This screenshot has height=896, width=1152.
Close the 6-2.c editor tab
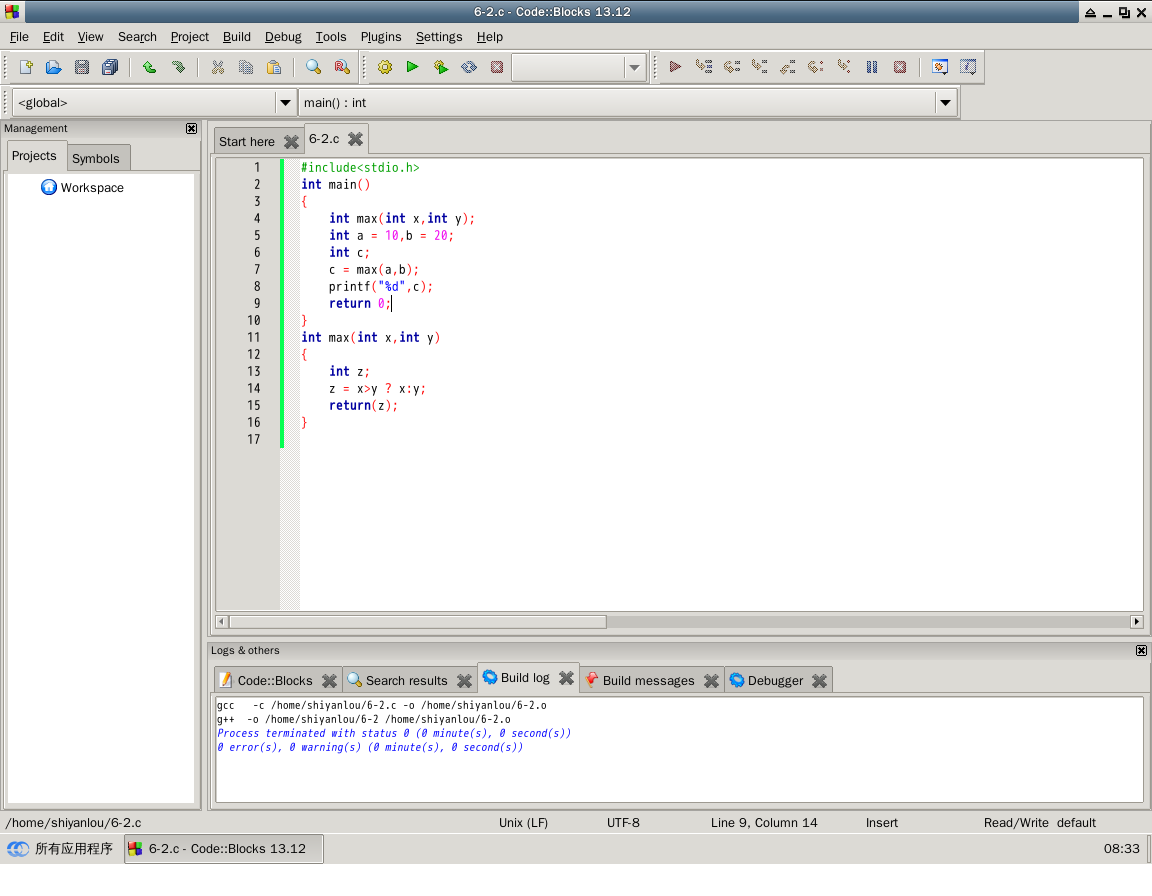[x=355, y=139]
